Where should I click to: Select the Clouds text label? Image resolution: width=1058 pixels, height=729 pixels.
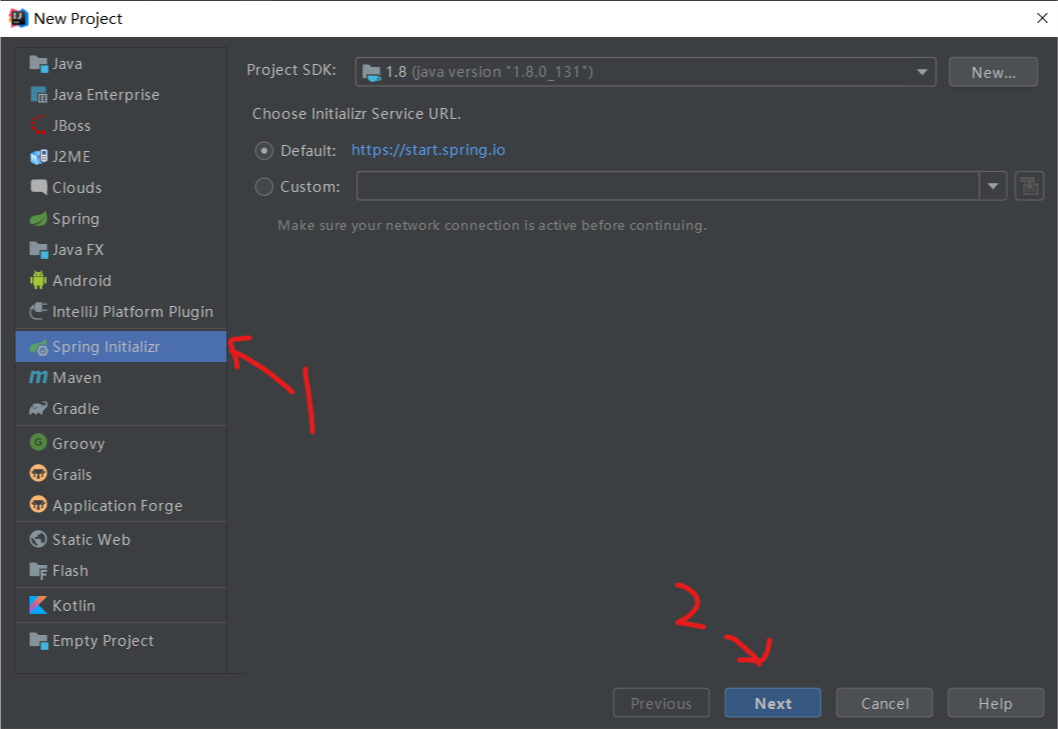77,188
